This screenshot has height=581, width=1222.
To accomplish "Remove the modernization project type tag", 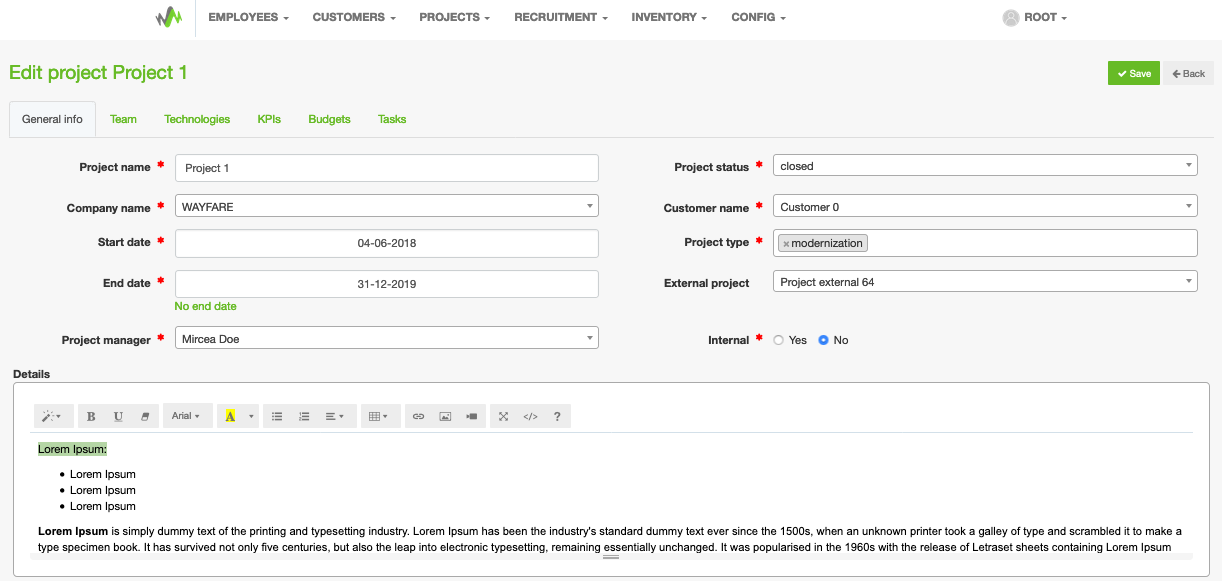I will (786, 243).
